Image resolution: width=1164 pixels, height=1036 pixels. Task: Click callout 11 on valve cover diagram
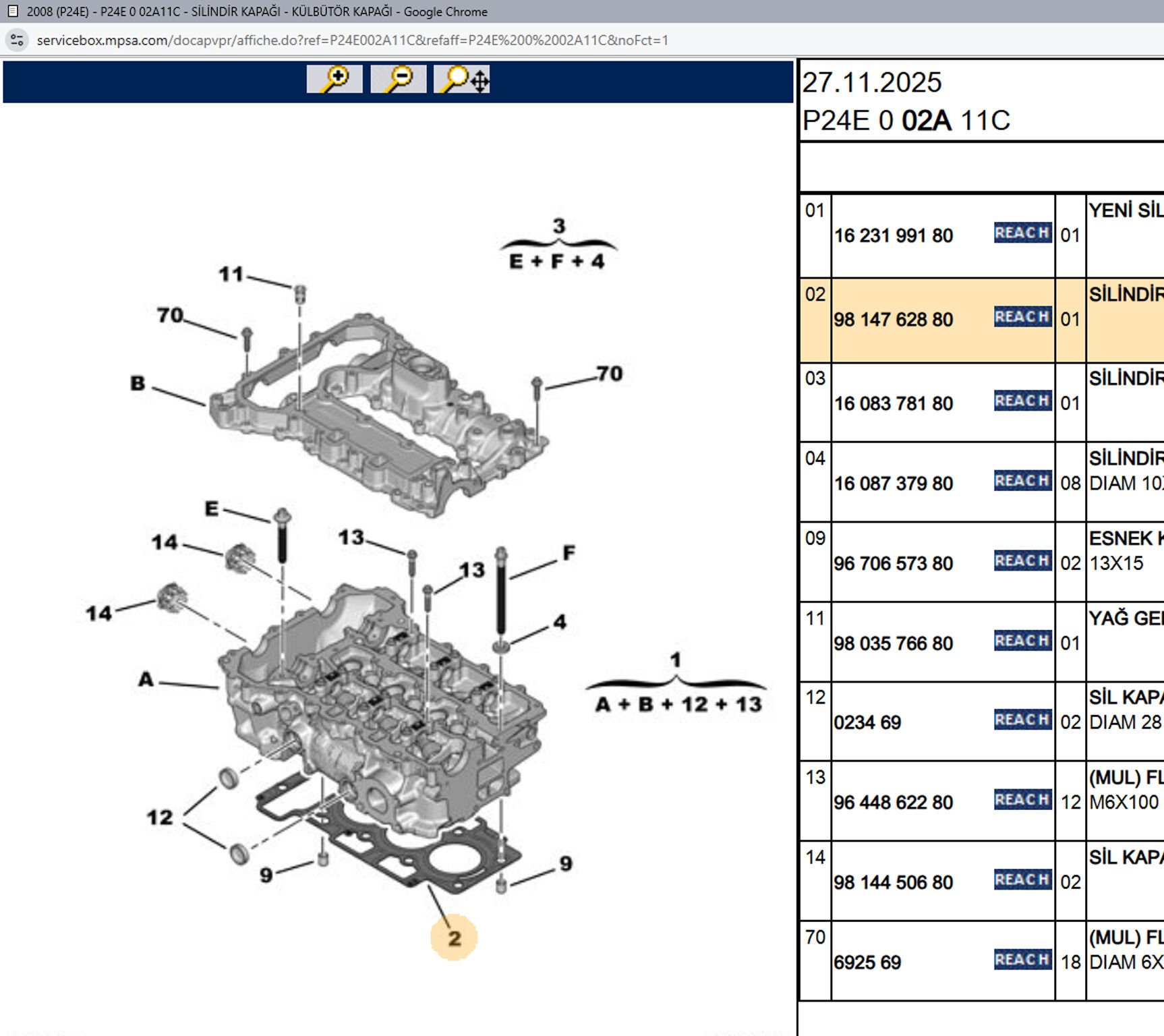tap(231, 275)
